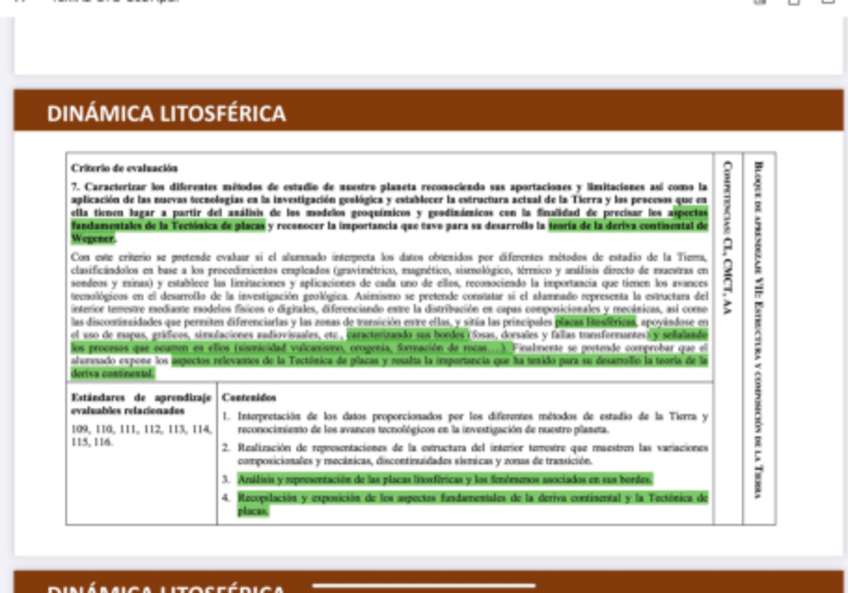Screen dimensions: 848x593
Task: Click the 'Contenidos' column heading
Action: coord(249,398)
